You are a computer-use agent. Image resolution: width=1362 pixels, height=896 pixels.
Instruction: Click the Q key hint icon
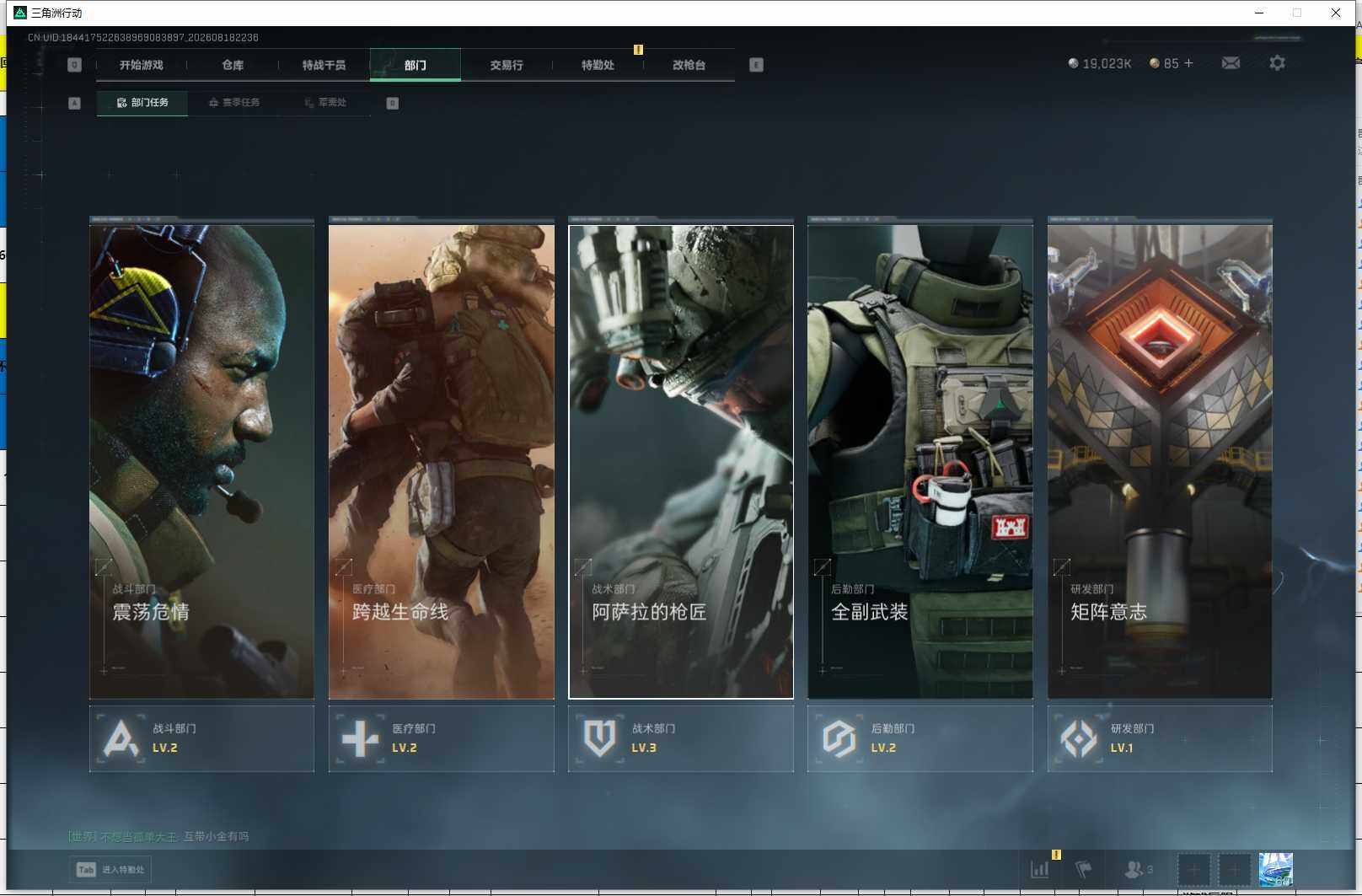tap(74, 65)
